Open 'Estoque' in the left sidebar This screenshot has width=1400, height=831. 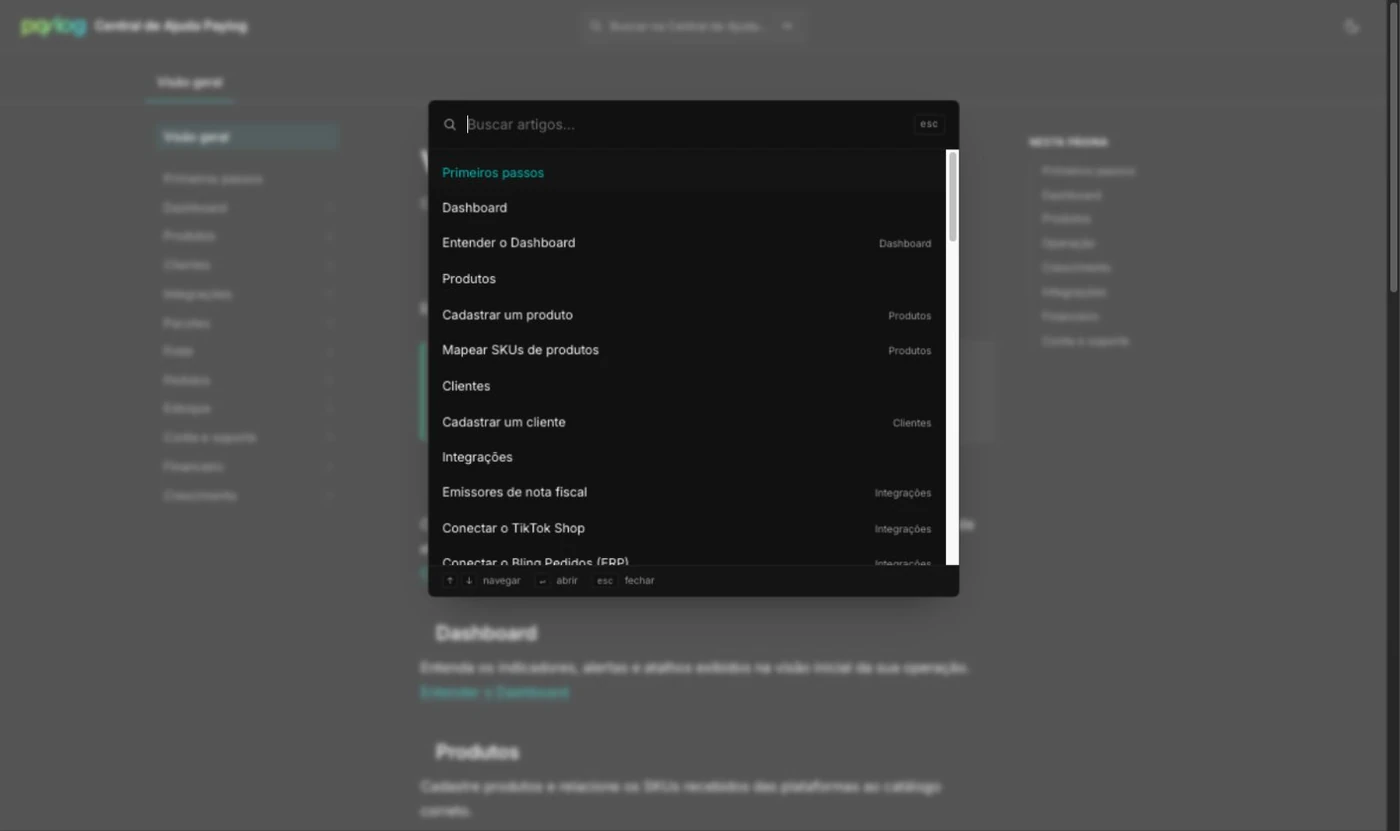[187, 409]
